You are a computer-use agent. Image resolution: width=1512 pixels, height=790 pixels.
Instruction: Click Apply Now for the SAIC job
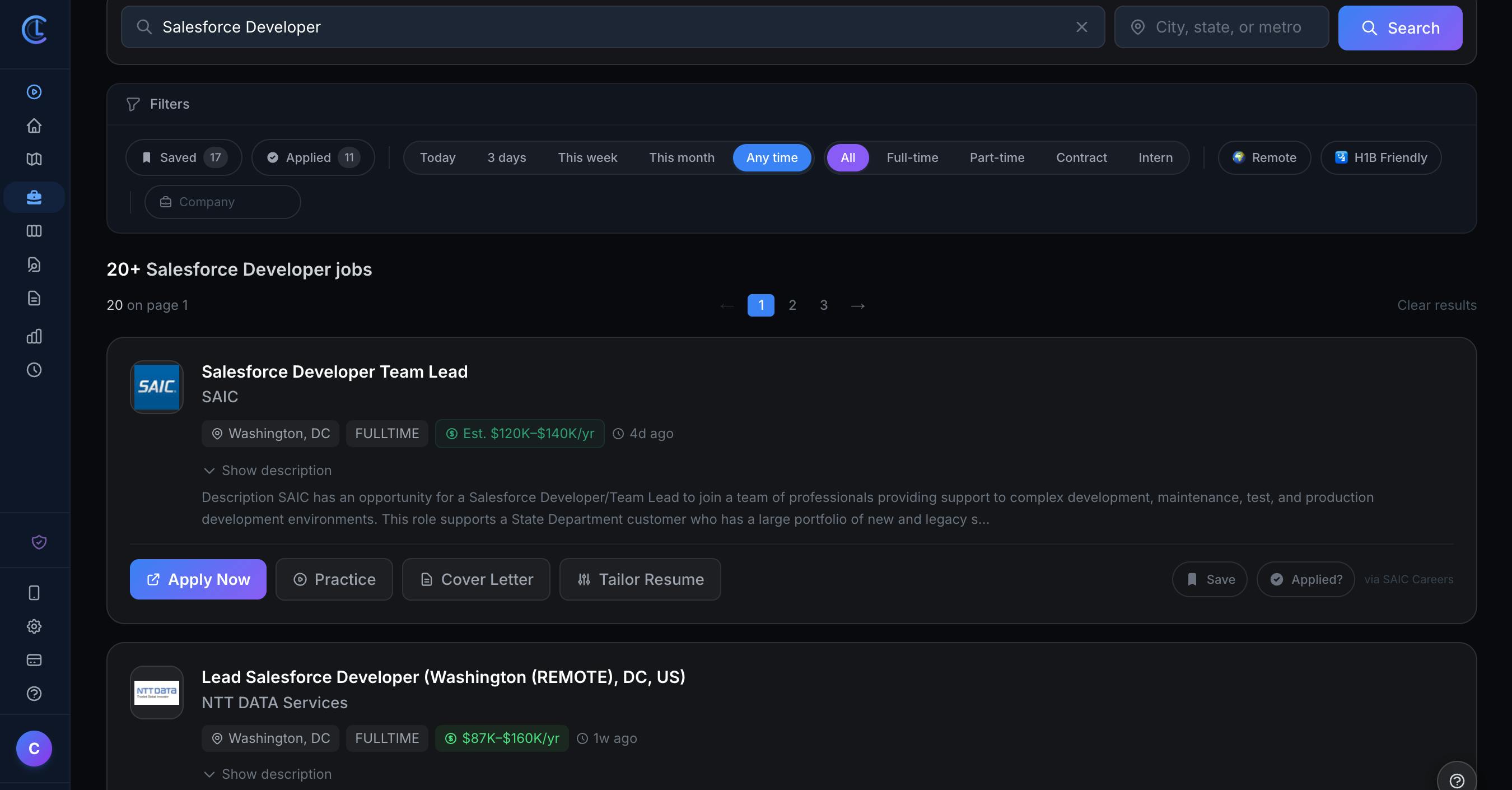pyautogui.click(x=198, y=579)
